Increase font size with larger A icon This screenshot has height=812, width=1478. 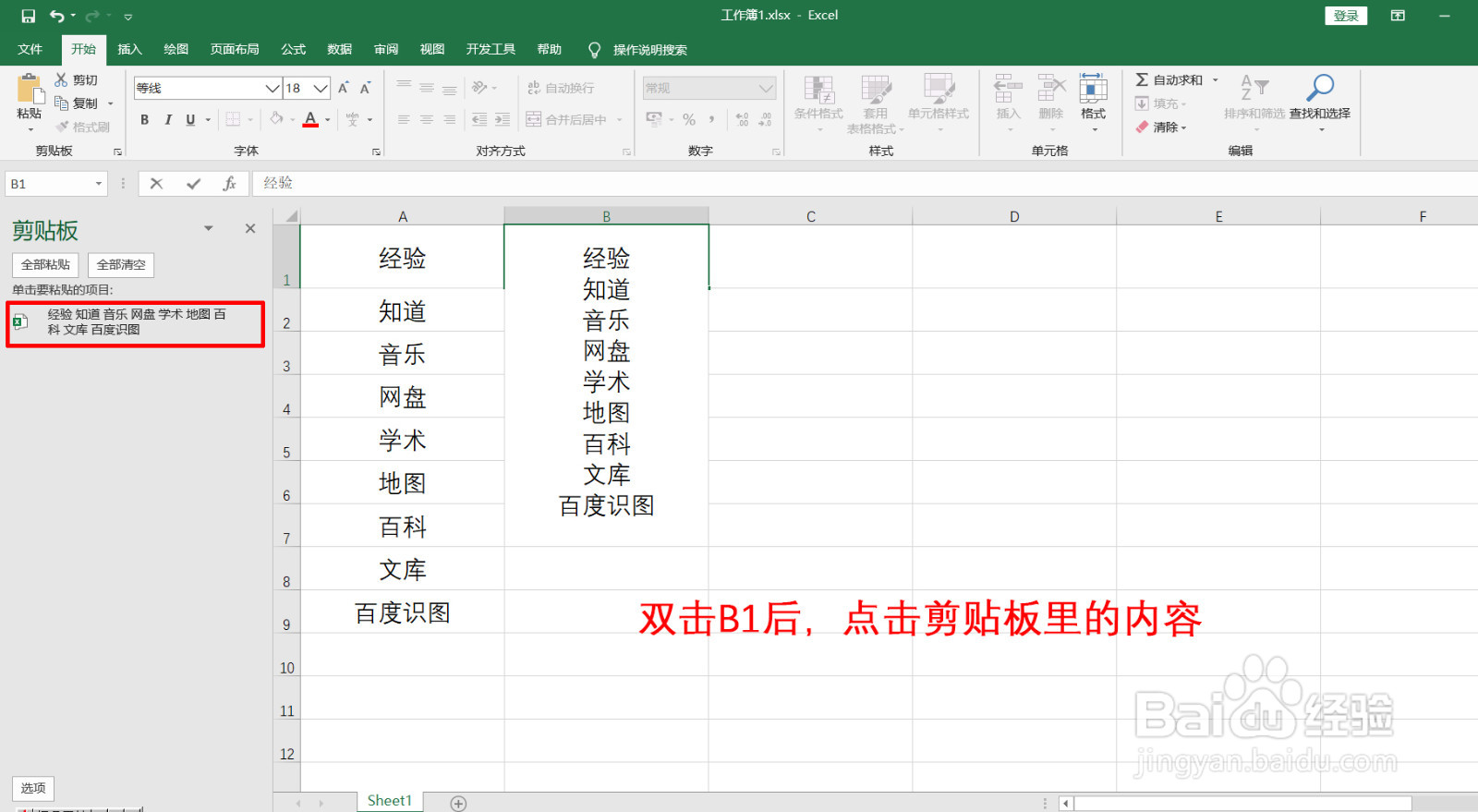click(x=343, y=88)
